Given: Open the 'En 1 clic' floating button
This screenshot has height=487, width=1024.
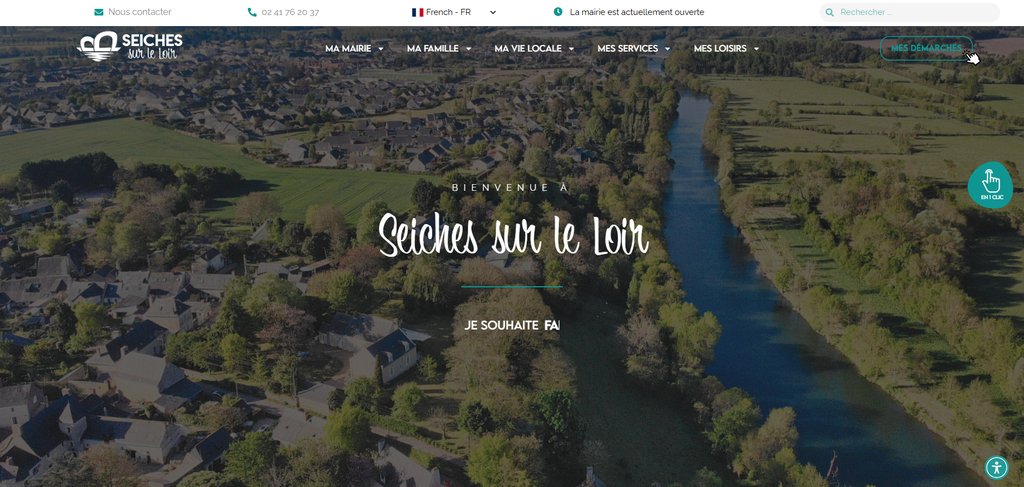Looking at the screenshot, I should 990,185.
